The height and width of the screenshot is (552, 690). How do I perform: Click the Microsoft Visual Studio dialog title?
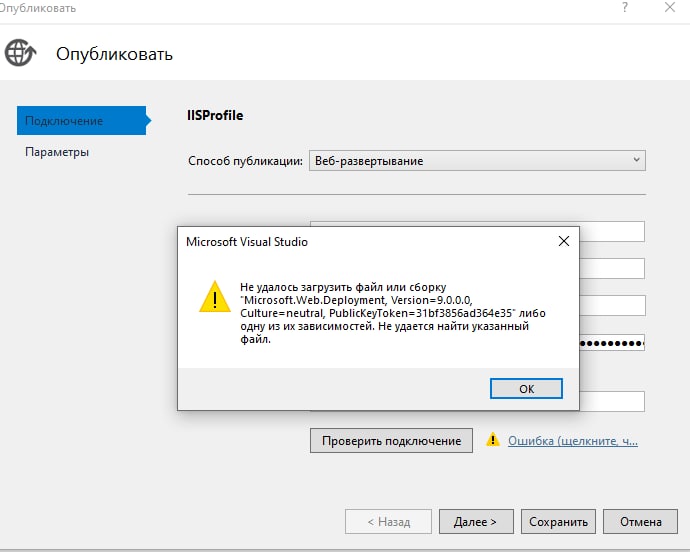coord(247,242)
